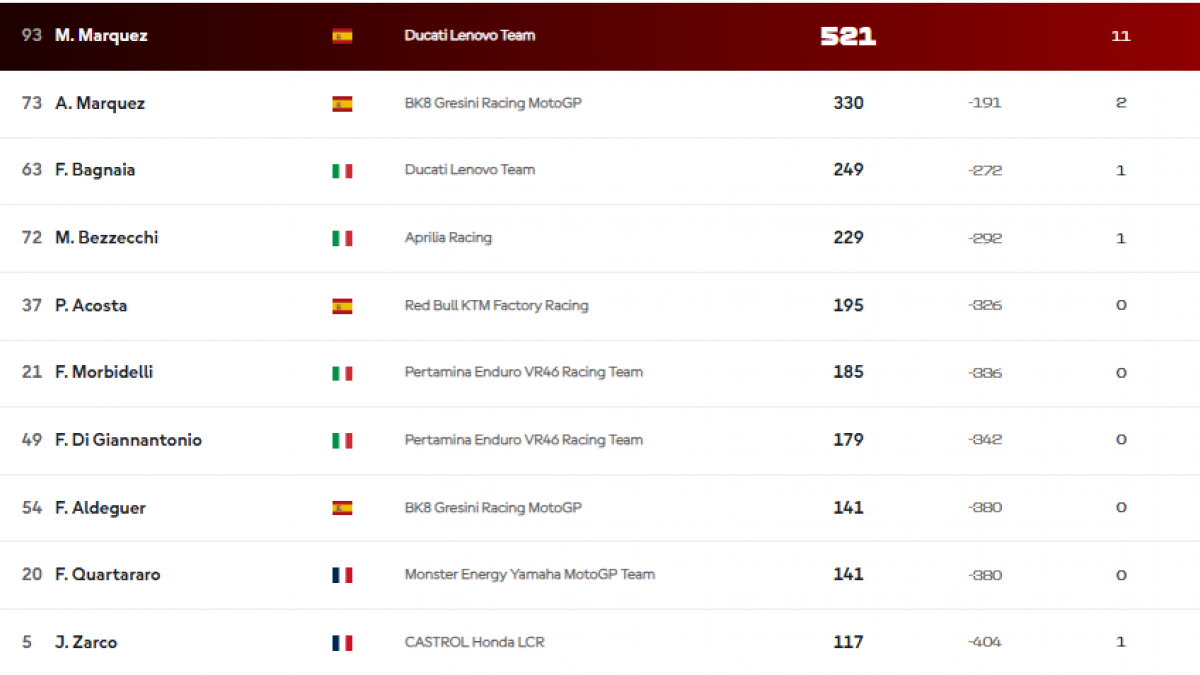This screenshot has height=675, width=1200.
Task: Click the French flag beside F. Quartararo
Action: tap(342, 575)
